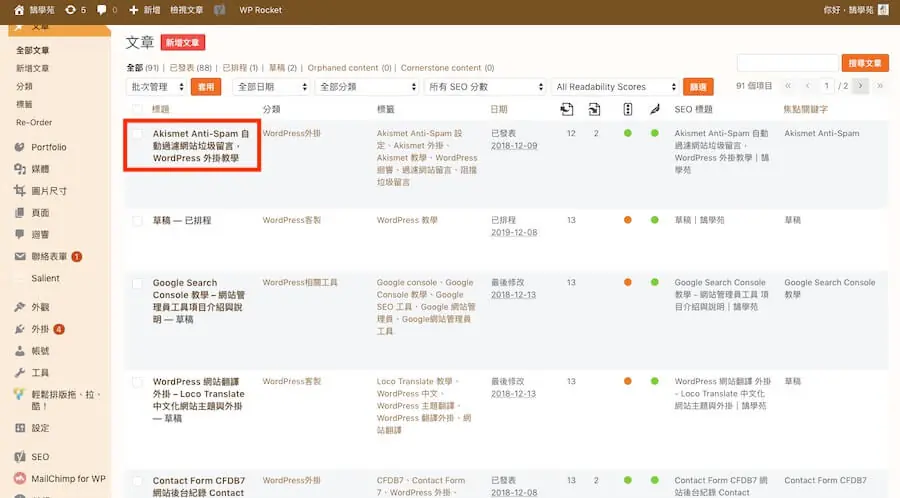This screenshot has height=498, width=900.
Task: Sort by readability score feather icon
Action: 654,109
